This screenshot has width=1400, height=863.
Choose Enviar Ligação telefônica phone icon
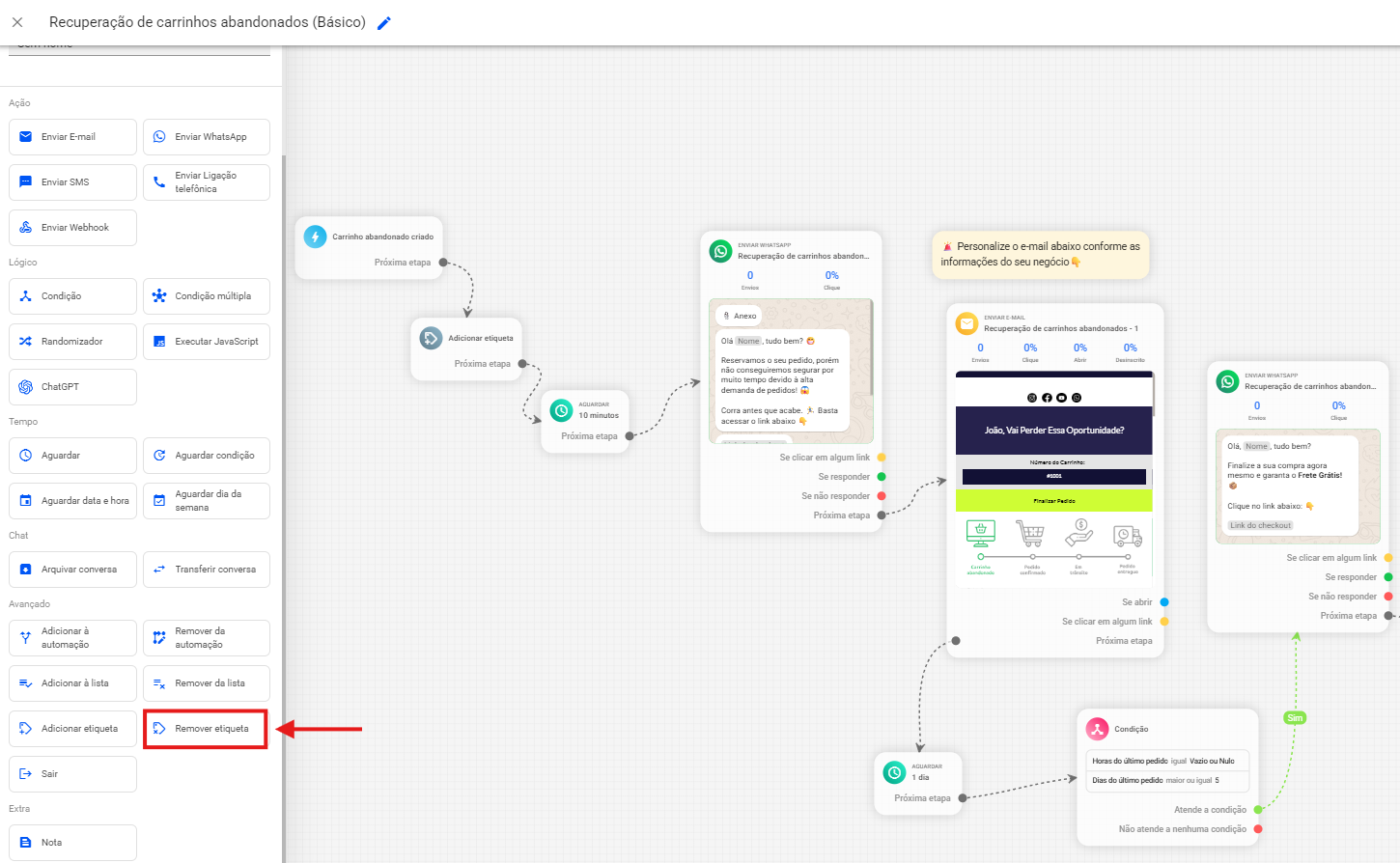click(x=159, y=182)
